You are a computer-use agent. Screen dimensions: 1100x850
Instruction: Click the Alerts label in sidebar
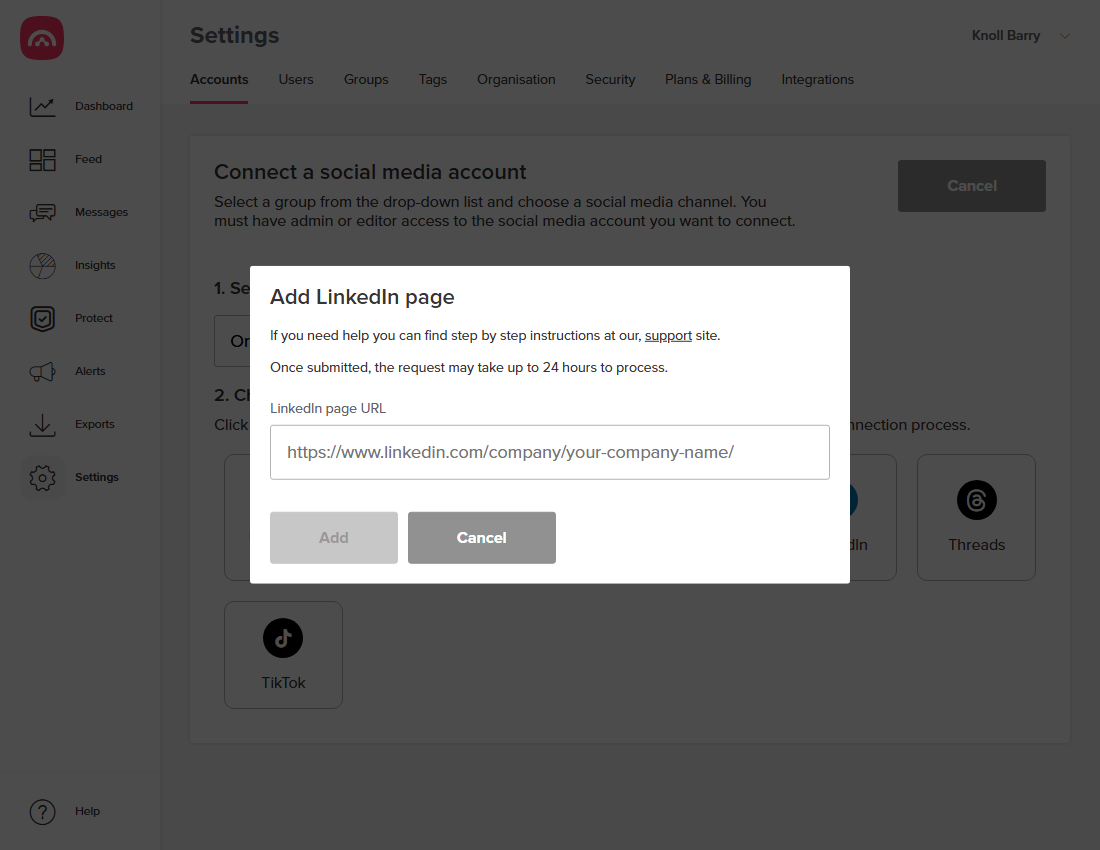pyautogui.click(x=90, y=371)
